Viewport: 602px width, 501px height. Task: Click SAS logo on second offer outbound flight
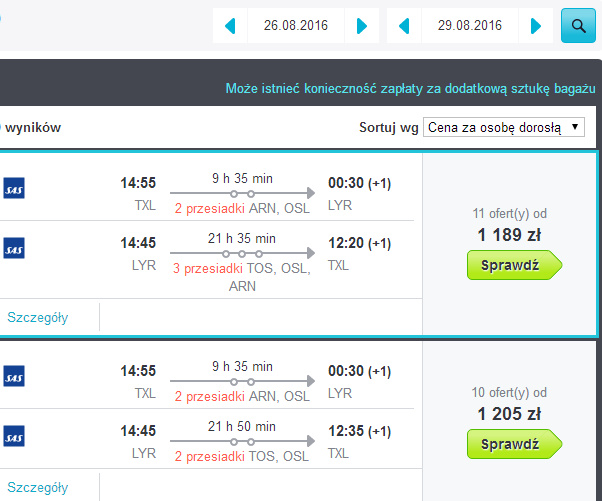pos(14,376)
